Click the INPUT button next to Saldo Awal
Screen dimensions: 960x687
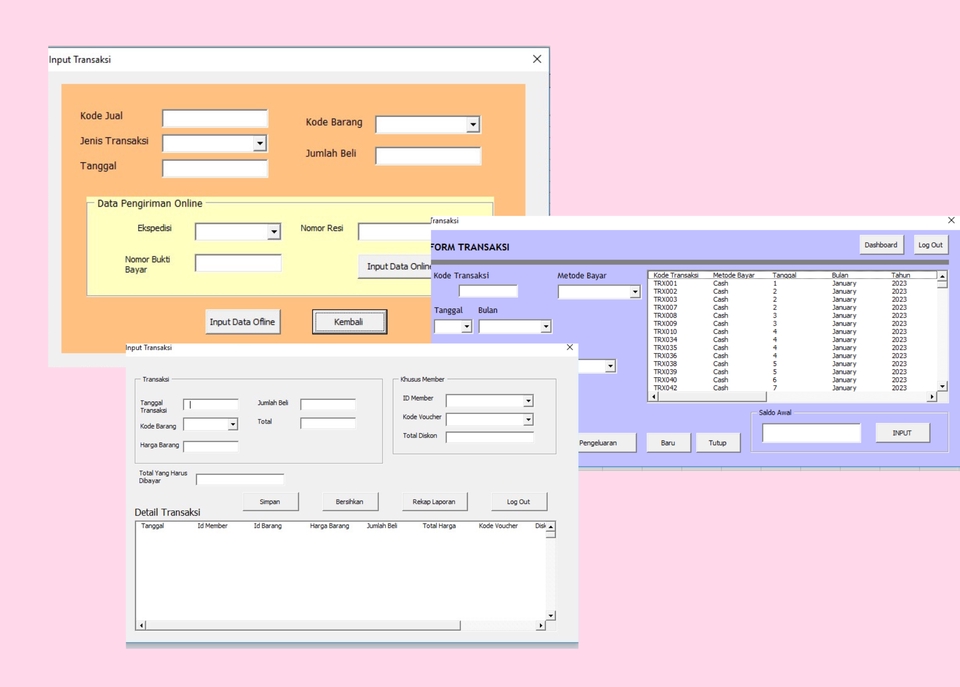click(x=902, y=433)
